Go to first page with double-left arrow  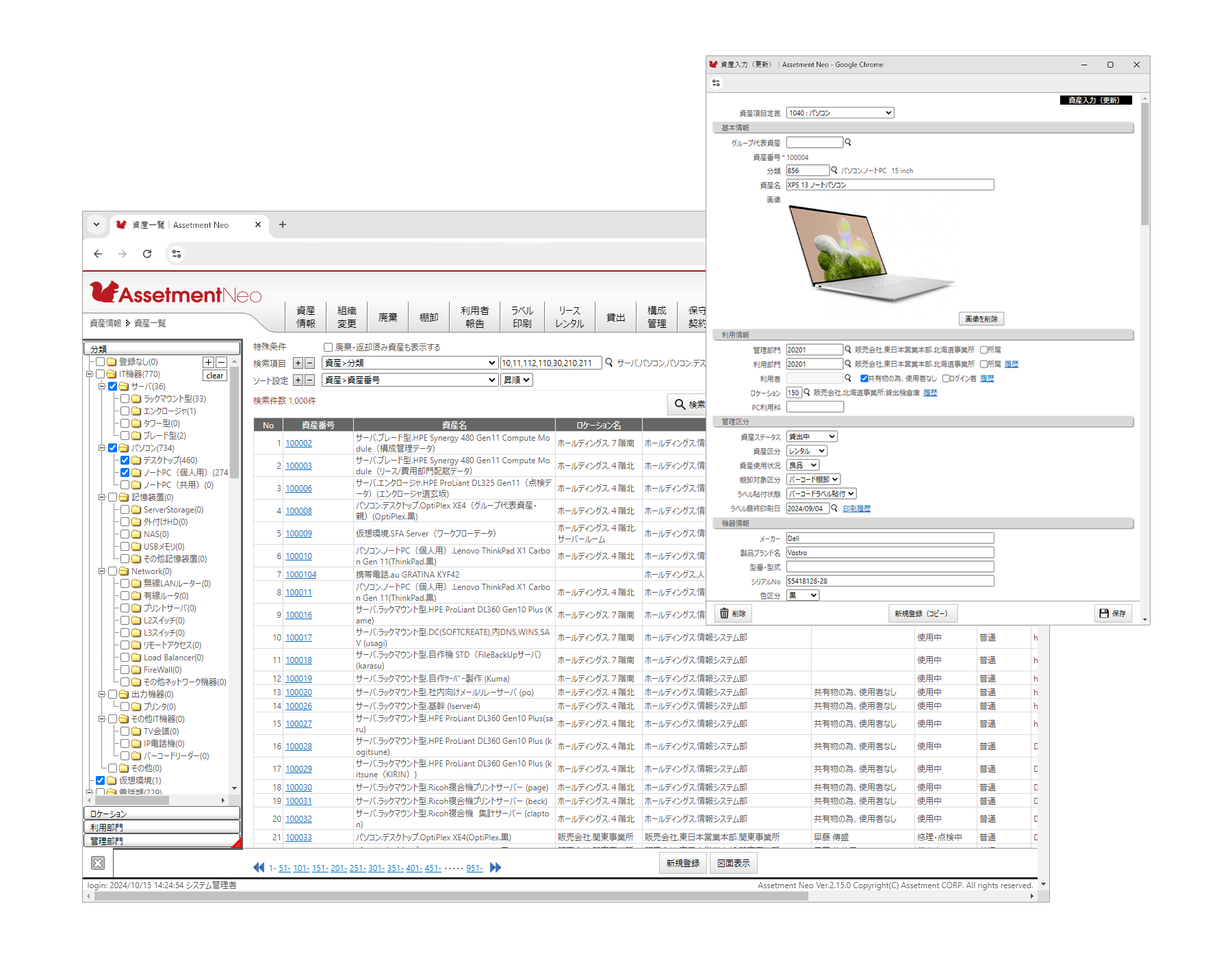tap(259, 868)
